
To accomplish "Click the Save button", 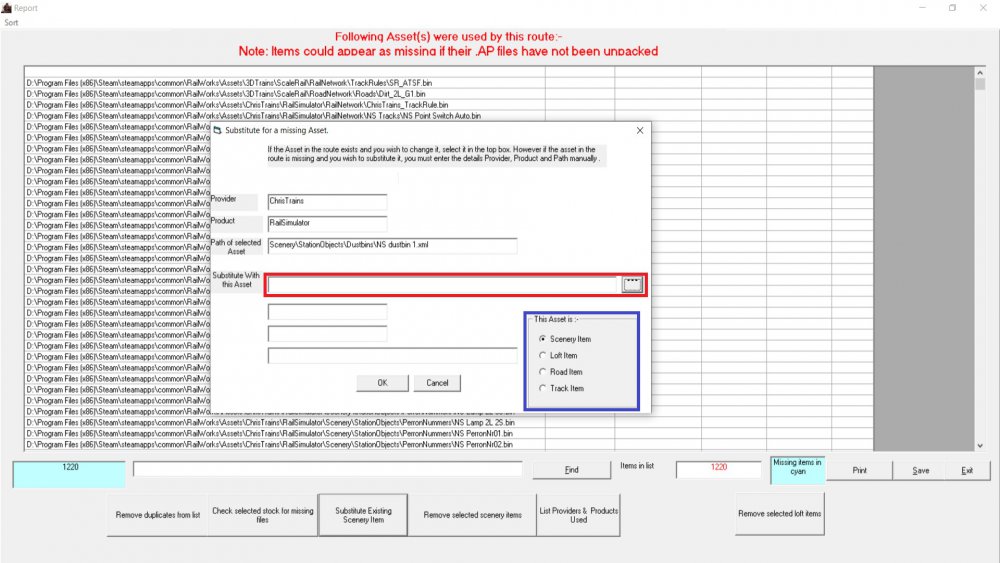I will [x=920, y=470].
